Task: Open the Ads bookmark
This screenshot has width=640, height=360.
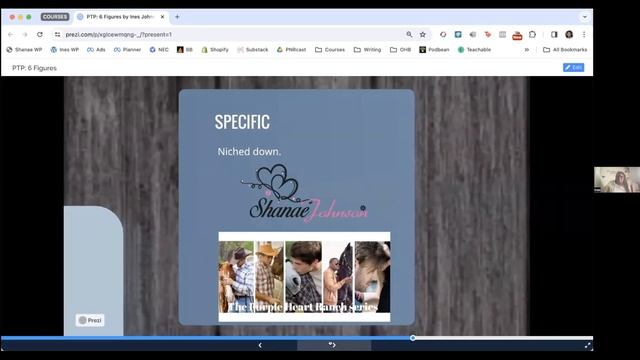Action: click(96, 50)
